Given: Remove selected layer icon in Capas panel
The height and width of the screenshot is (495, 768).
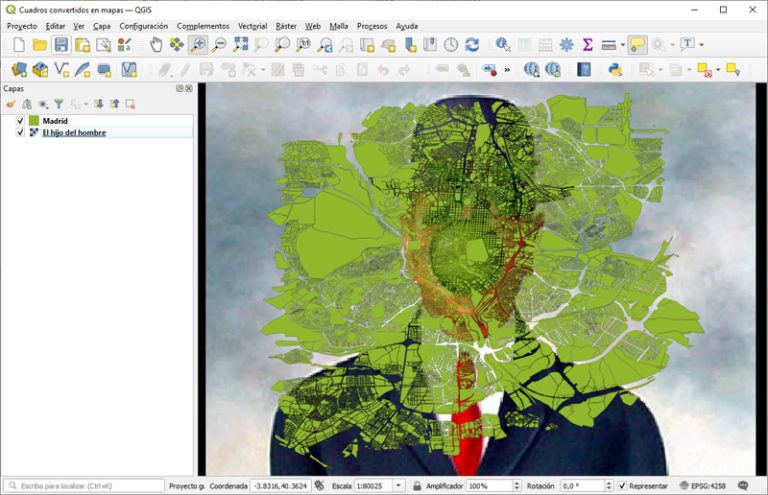Looking at the screenshot, I should pyautogui.click(x=130, y=104).
